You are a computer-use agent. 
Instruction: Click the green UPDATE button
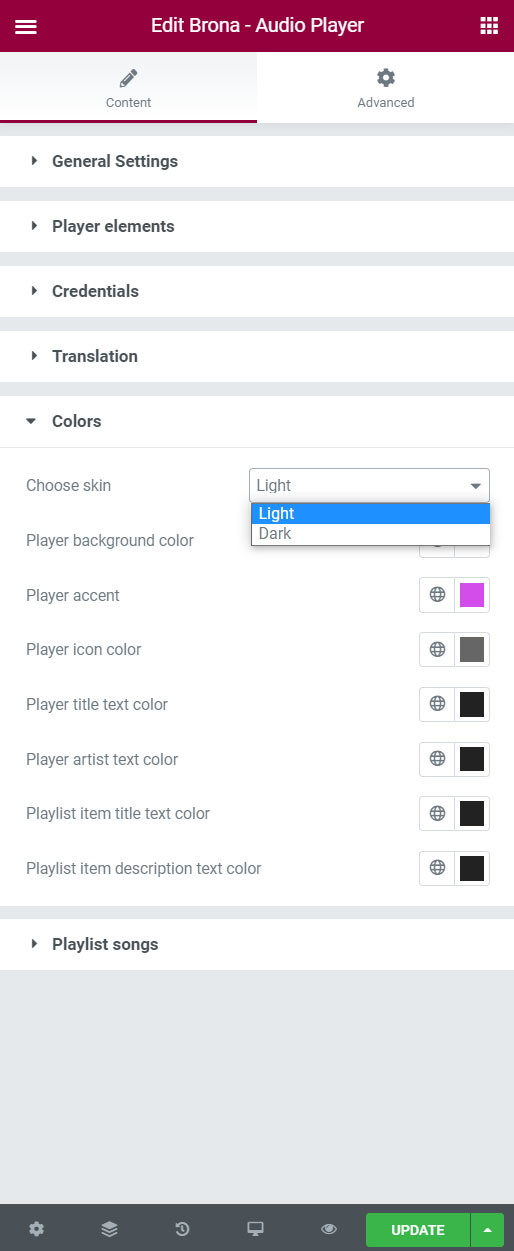coord(418,1229)
